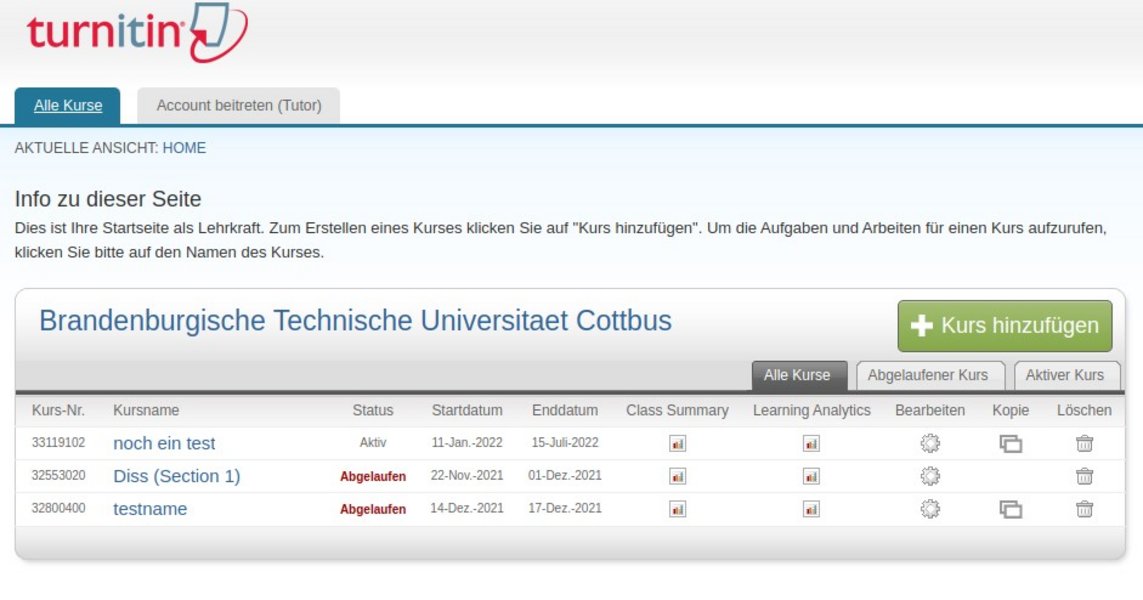Edit the testname course settings
The width and height of the screenshot is (1143, 600).
tap(930, 509)
